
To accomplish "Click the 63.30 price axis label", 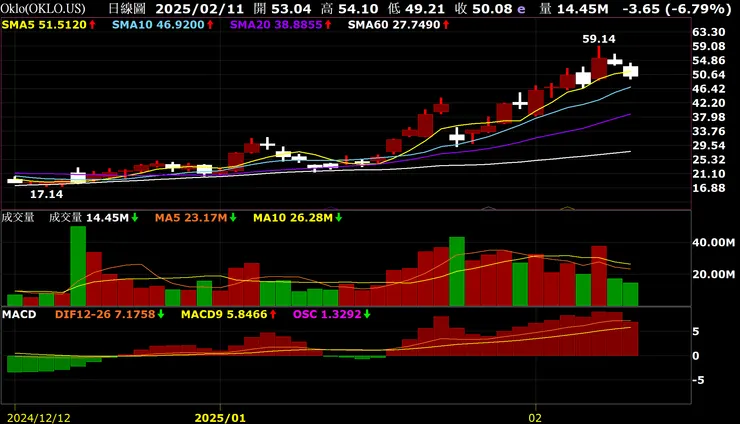I will click(x=709, y=32).
